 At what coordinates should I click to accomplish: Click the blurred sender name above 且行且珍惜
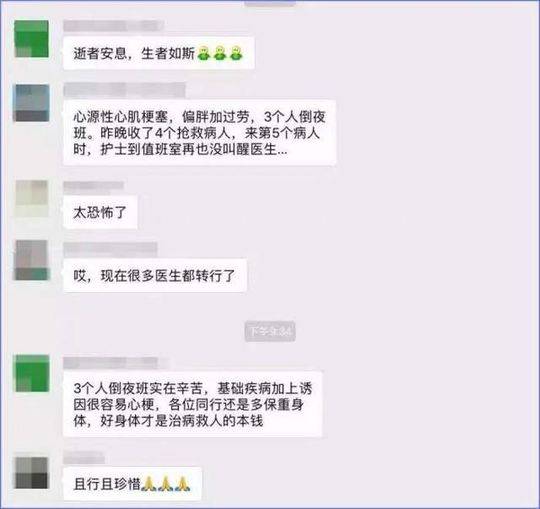click(x=84, y=458)
